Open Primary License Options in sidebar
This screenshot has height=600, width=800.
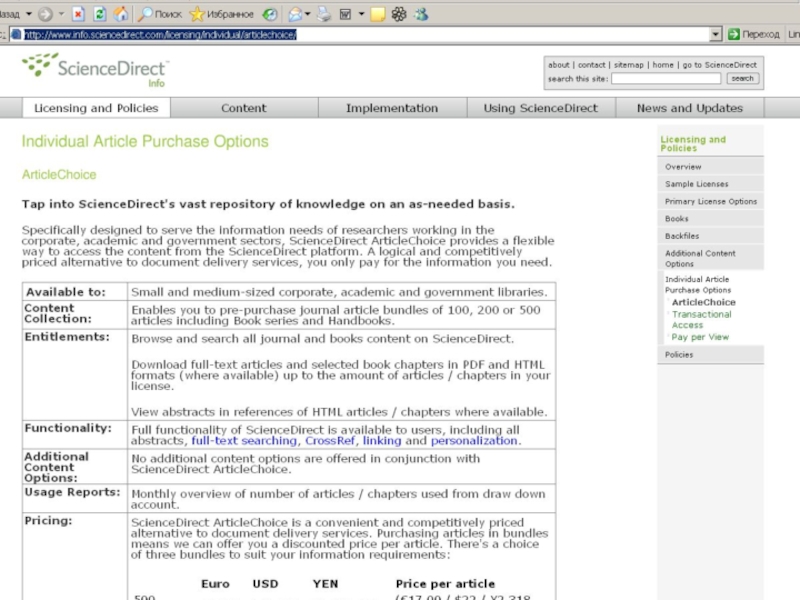pos(710,202)
